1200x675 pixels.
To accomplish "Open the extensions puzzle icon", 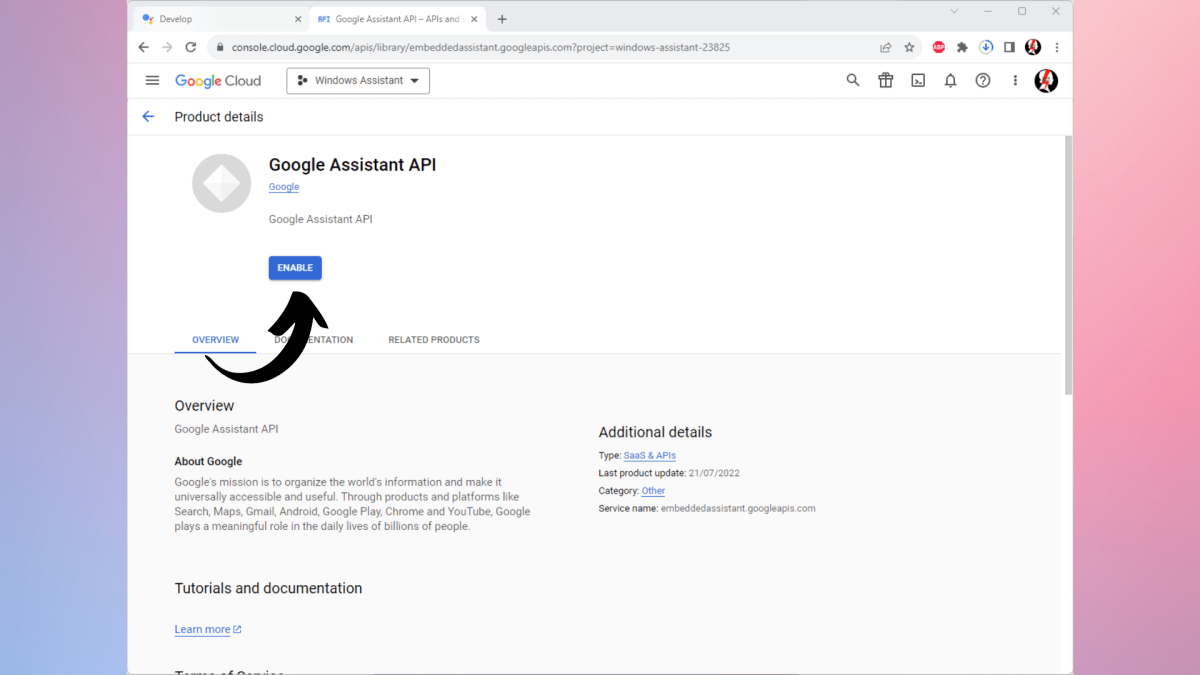I will 962,47.
